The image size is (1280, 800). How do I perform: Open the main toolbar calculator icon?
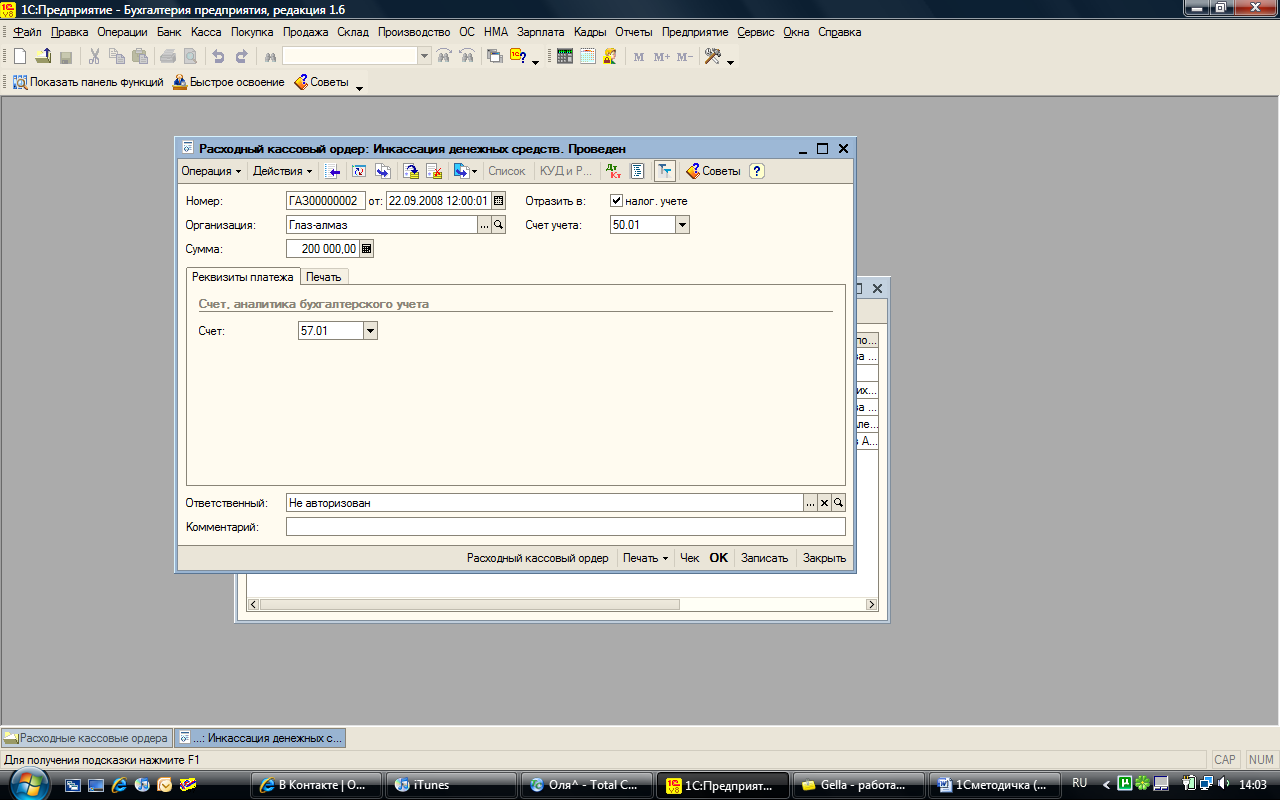point(565,57)
